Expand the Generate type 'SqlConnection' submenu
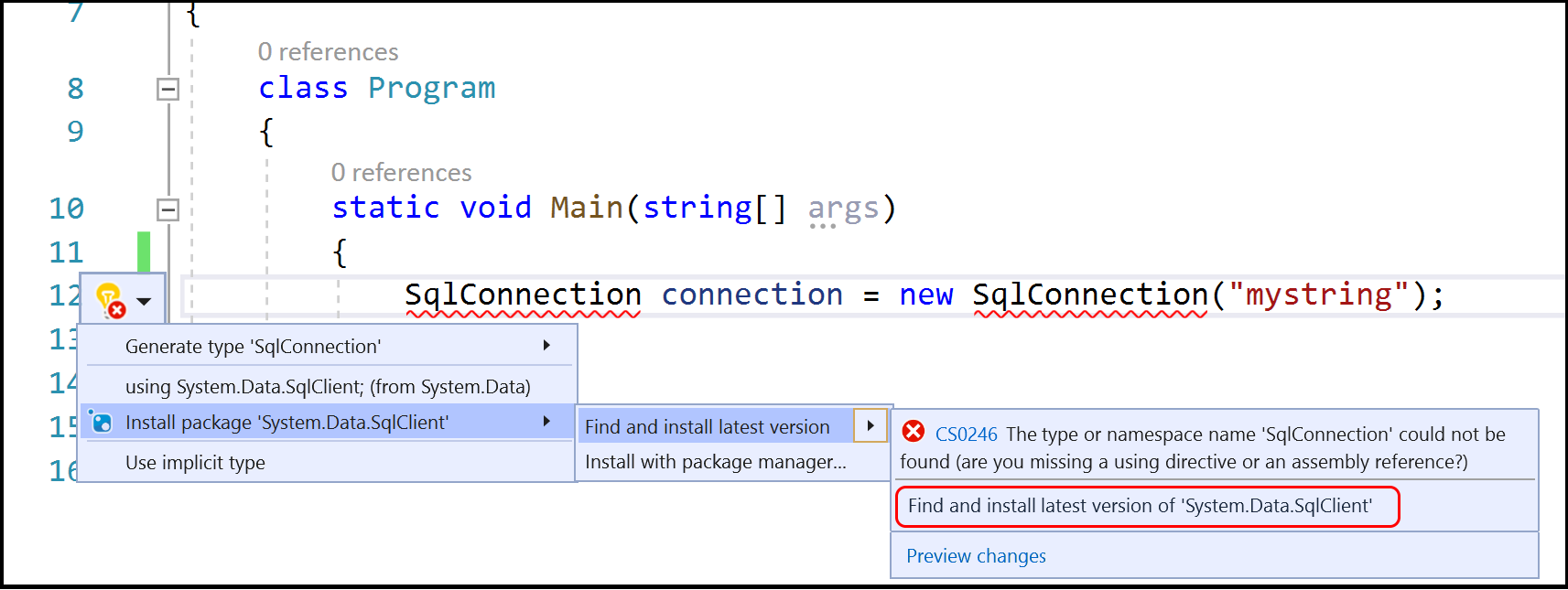This screenshot has width=1568, height=590. pyautogui.click(x=546, y=346)
